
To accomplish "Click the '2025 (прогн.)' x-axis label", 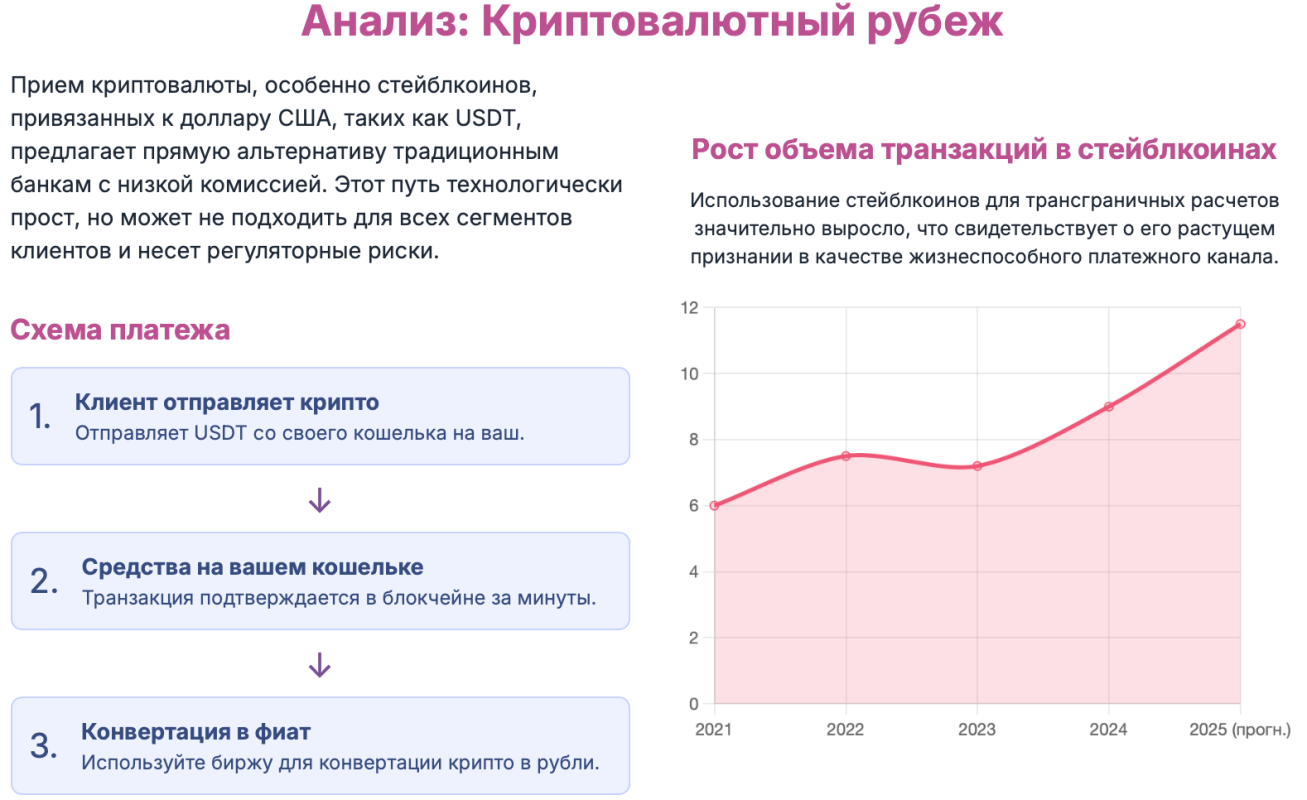I will point(1240,729).
